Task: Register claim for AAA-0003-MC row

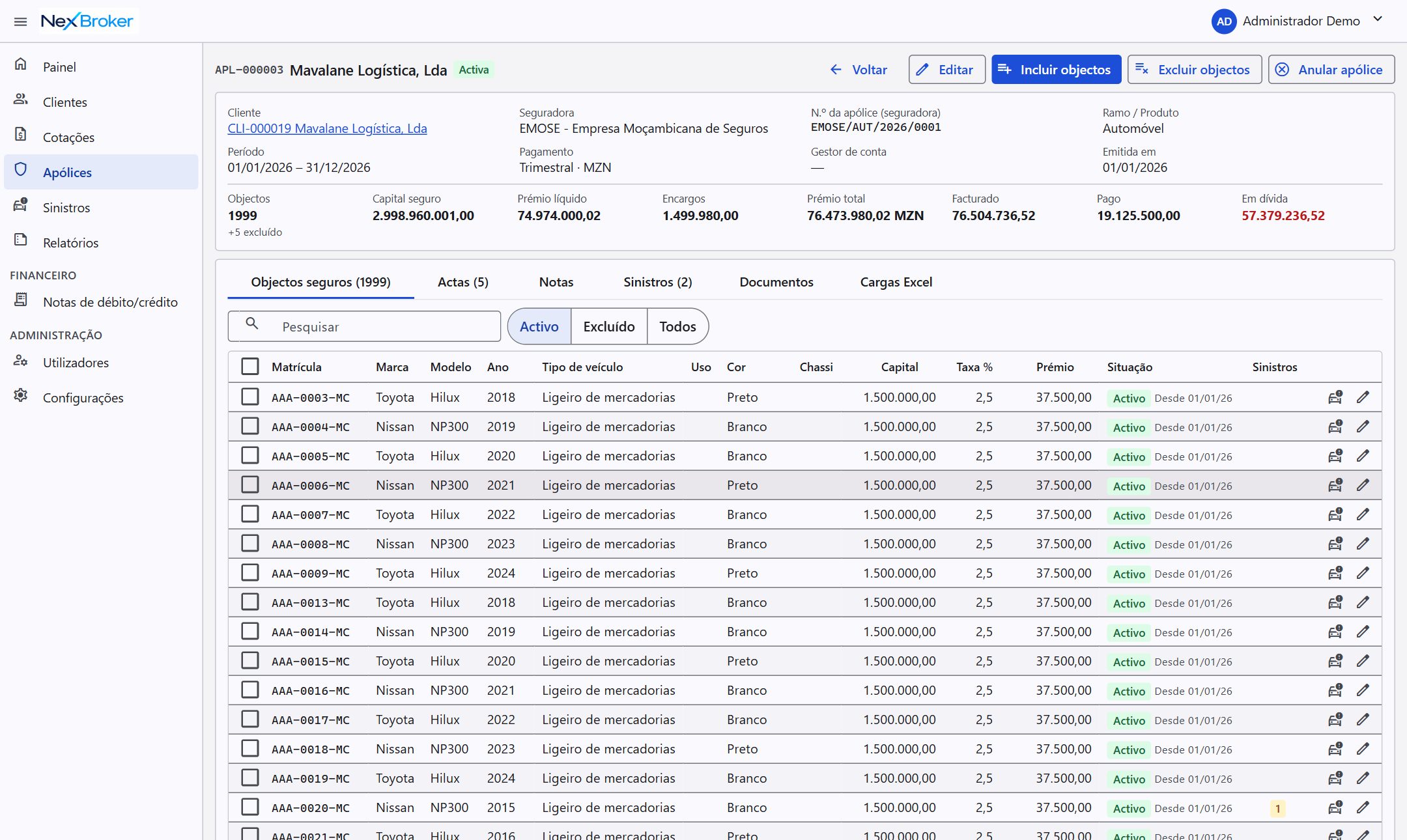Action: pyautogui.click(x=1335, y=397)
